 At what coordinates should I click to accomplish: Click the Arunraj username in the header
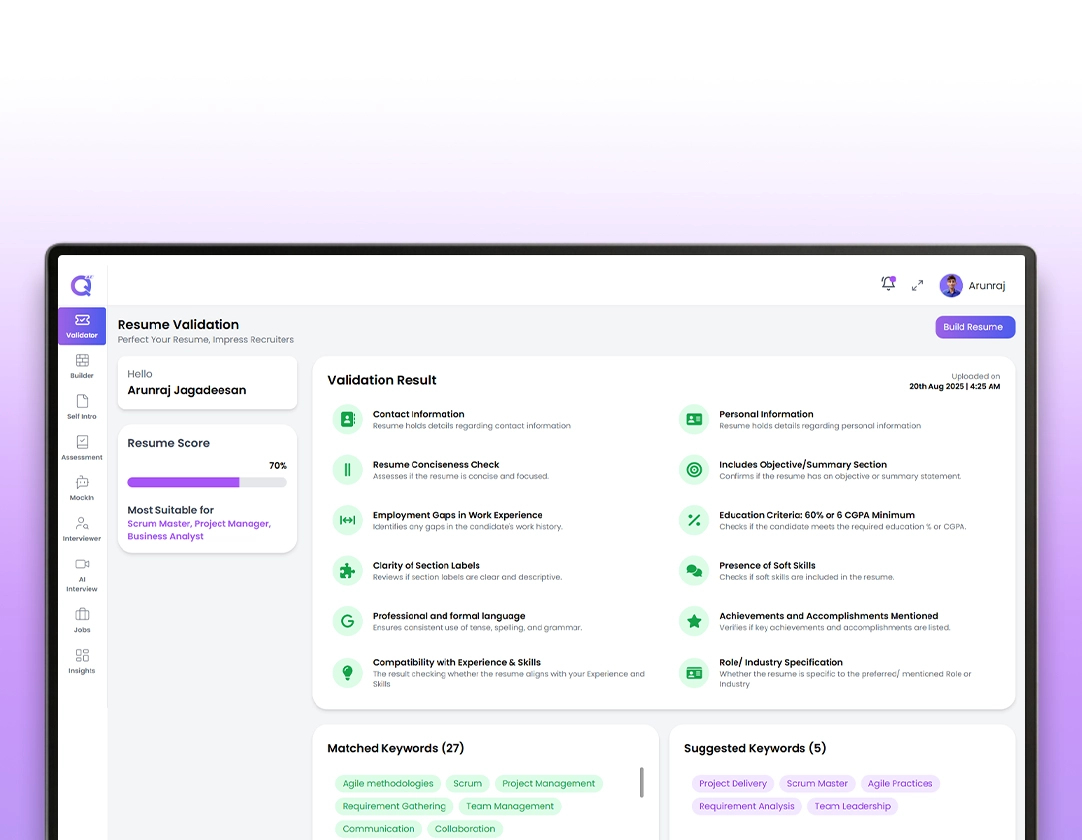point(987,286)
